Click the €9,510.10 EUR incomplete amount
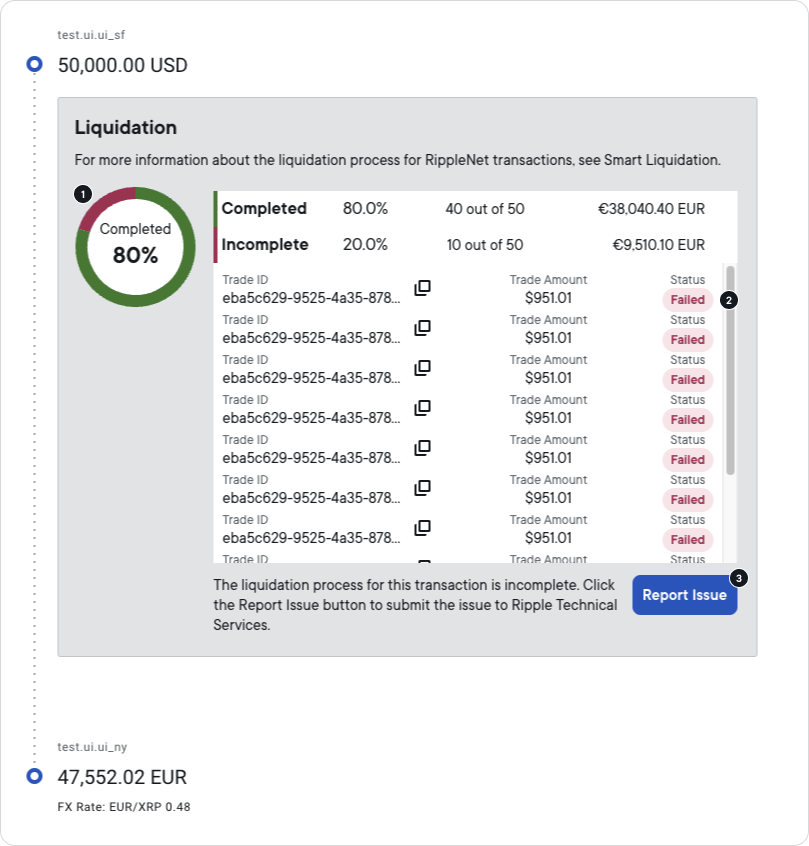 (x=660, y=244)
